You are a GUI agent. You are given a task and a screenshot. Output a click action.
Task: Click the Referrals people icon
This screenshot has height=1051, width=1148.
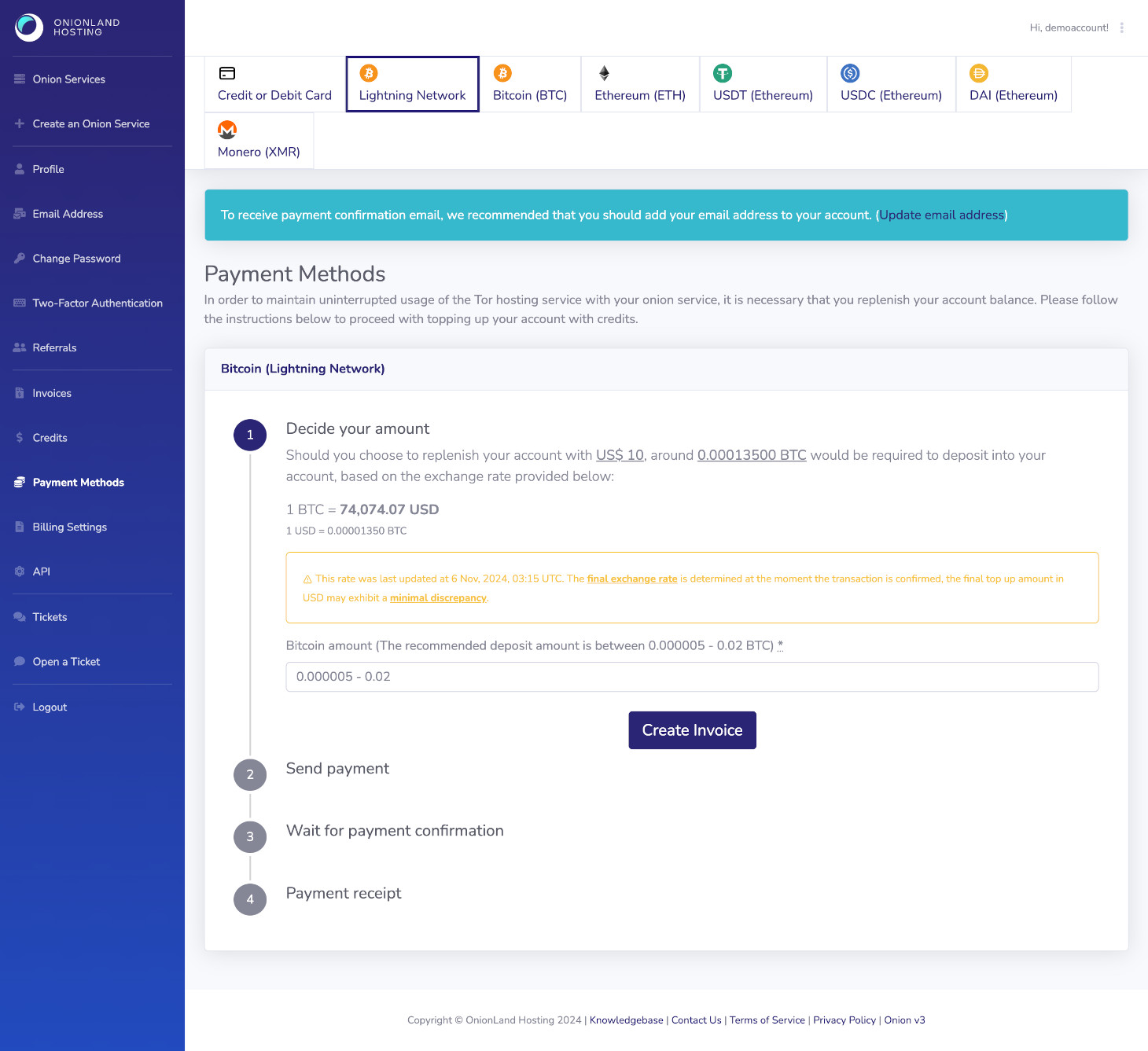coord(20,348)
